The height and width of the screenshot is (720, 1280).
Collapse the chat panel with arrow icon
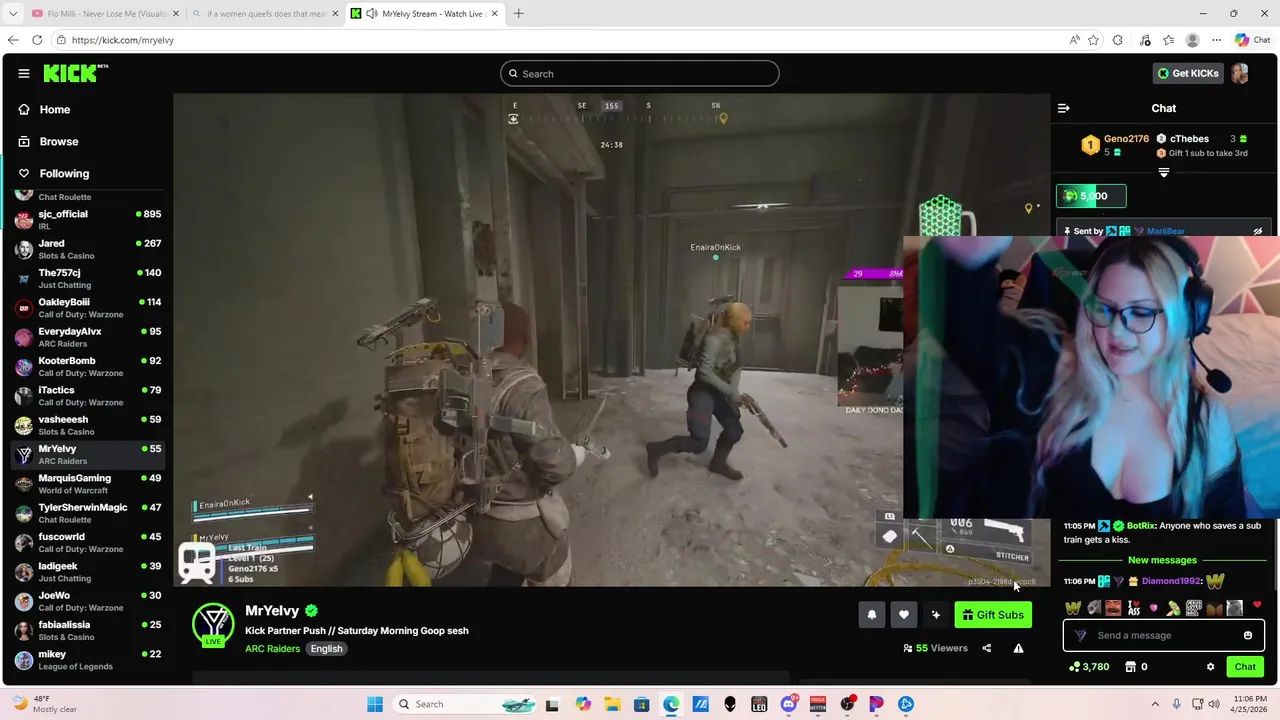point(1064,108)
